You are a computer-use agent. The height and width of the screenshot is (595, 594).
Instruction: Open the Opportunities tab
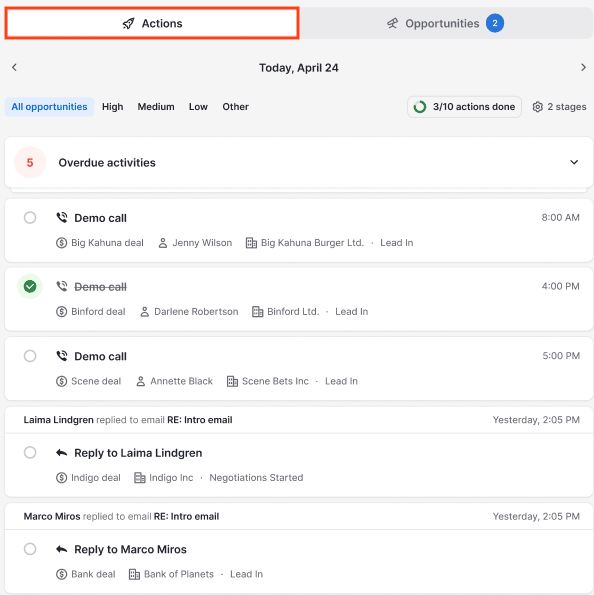coord(446,23)
